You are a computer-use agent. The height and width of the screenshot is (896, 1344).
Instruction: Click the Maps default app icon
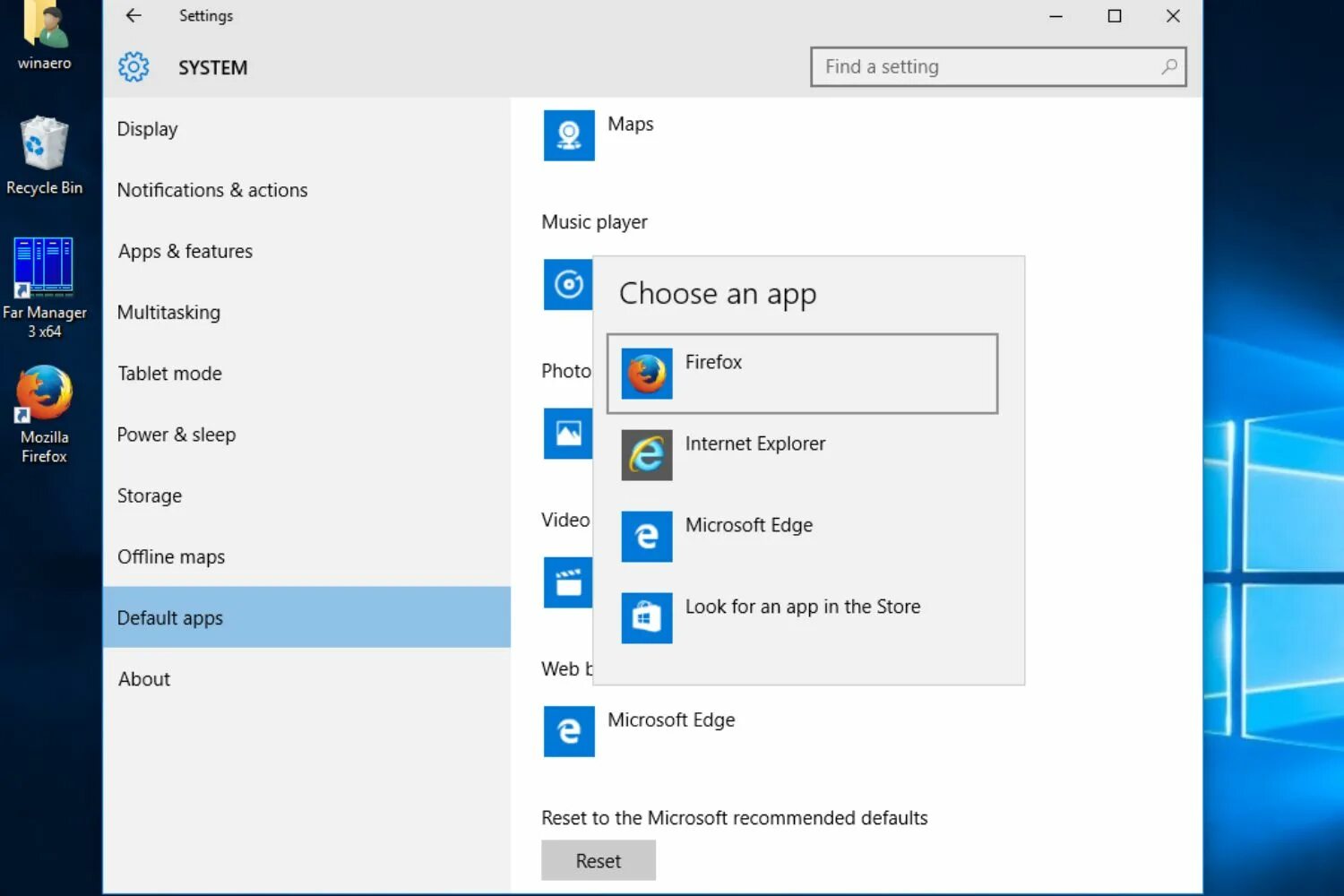(569, 135)
